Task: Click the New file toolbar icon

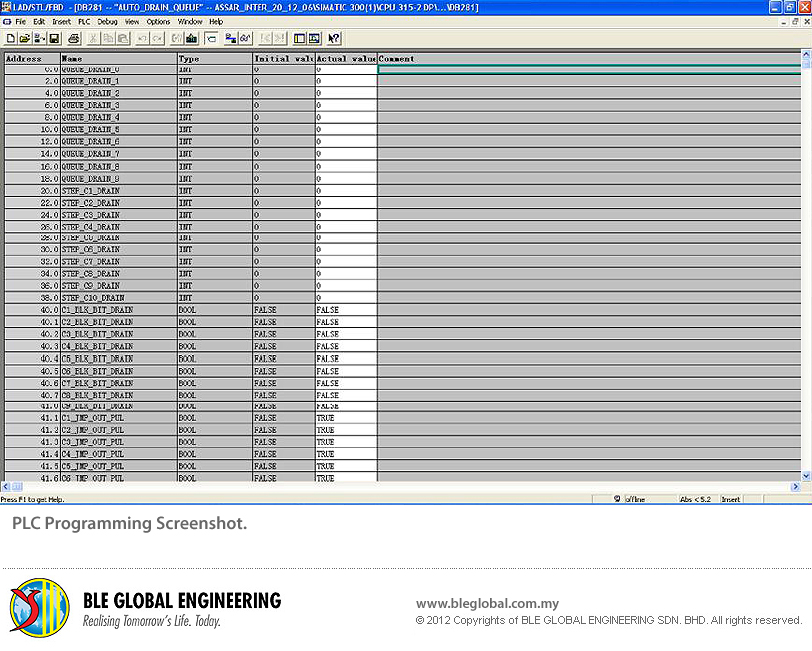Action: coord(11,38)
